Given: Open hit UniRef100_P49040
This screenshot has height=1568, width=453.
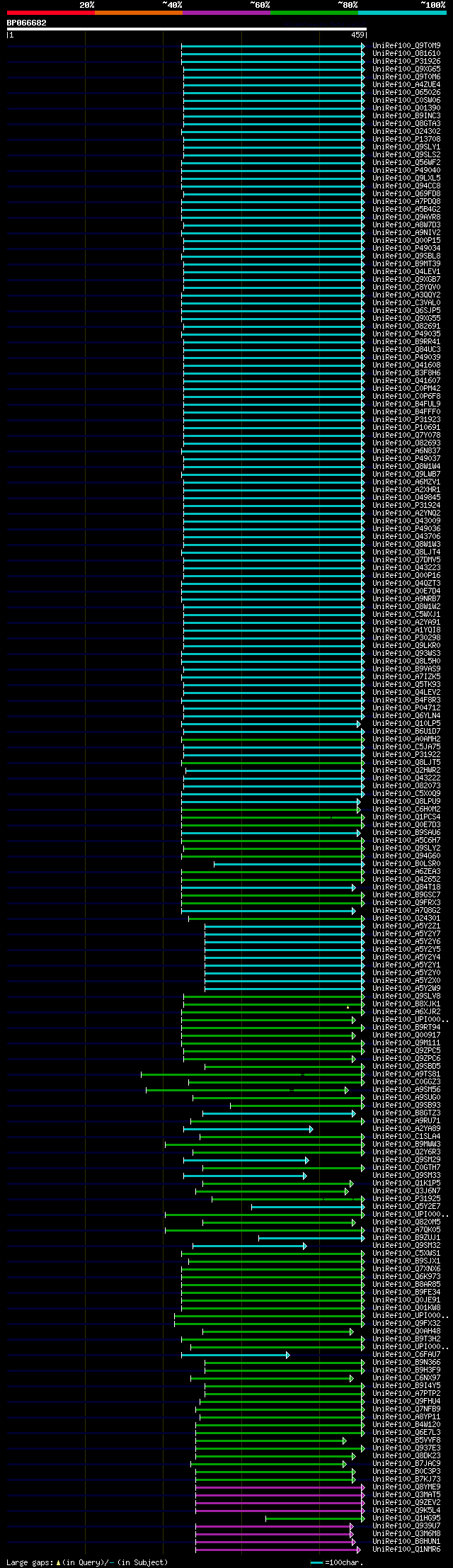Looking at the screenshot, I should [x=406, y=171].
